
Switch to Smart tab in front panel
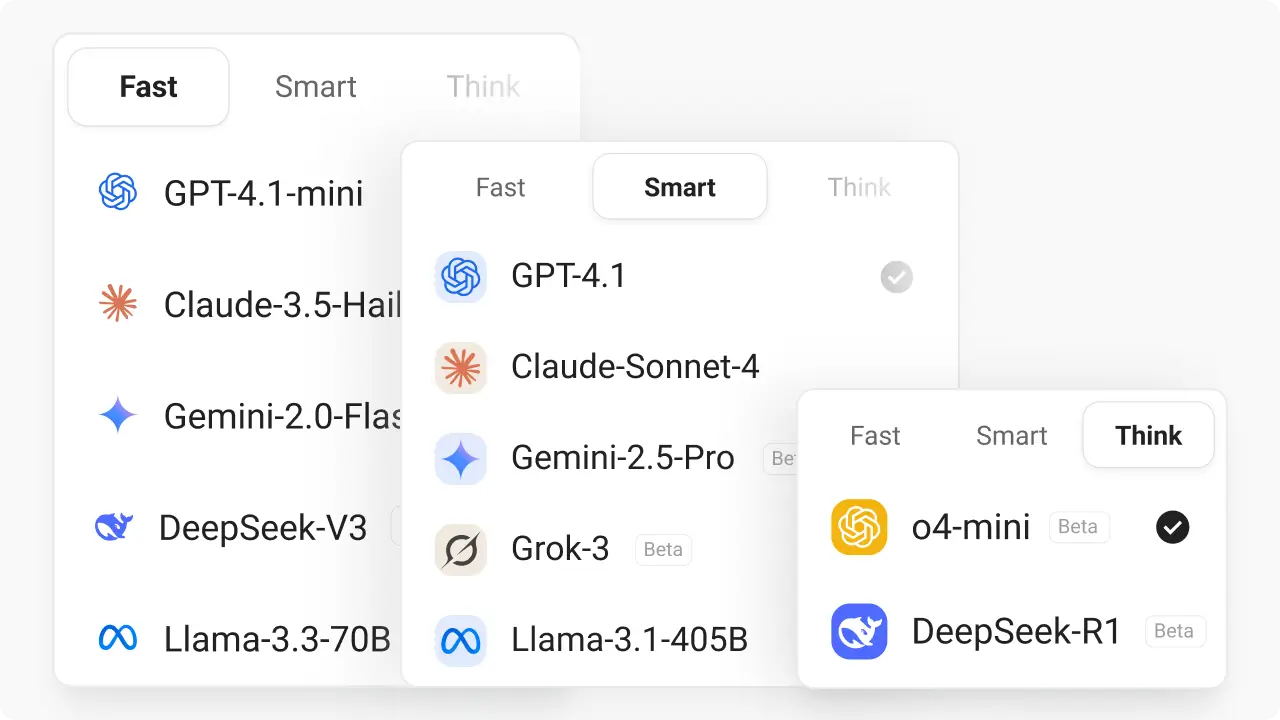tap(1012, 436)
